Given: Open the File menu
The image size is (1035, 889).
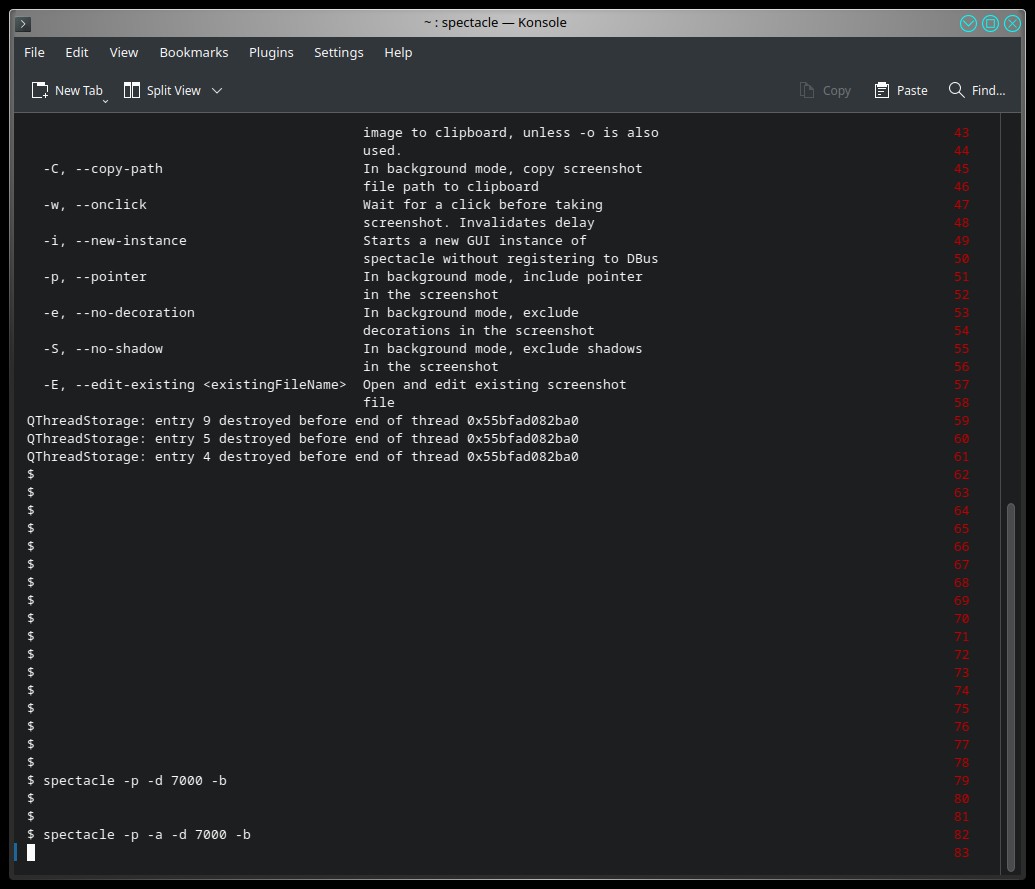Looking at the screenshot, I should click(34, 53).
